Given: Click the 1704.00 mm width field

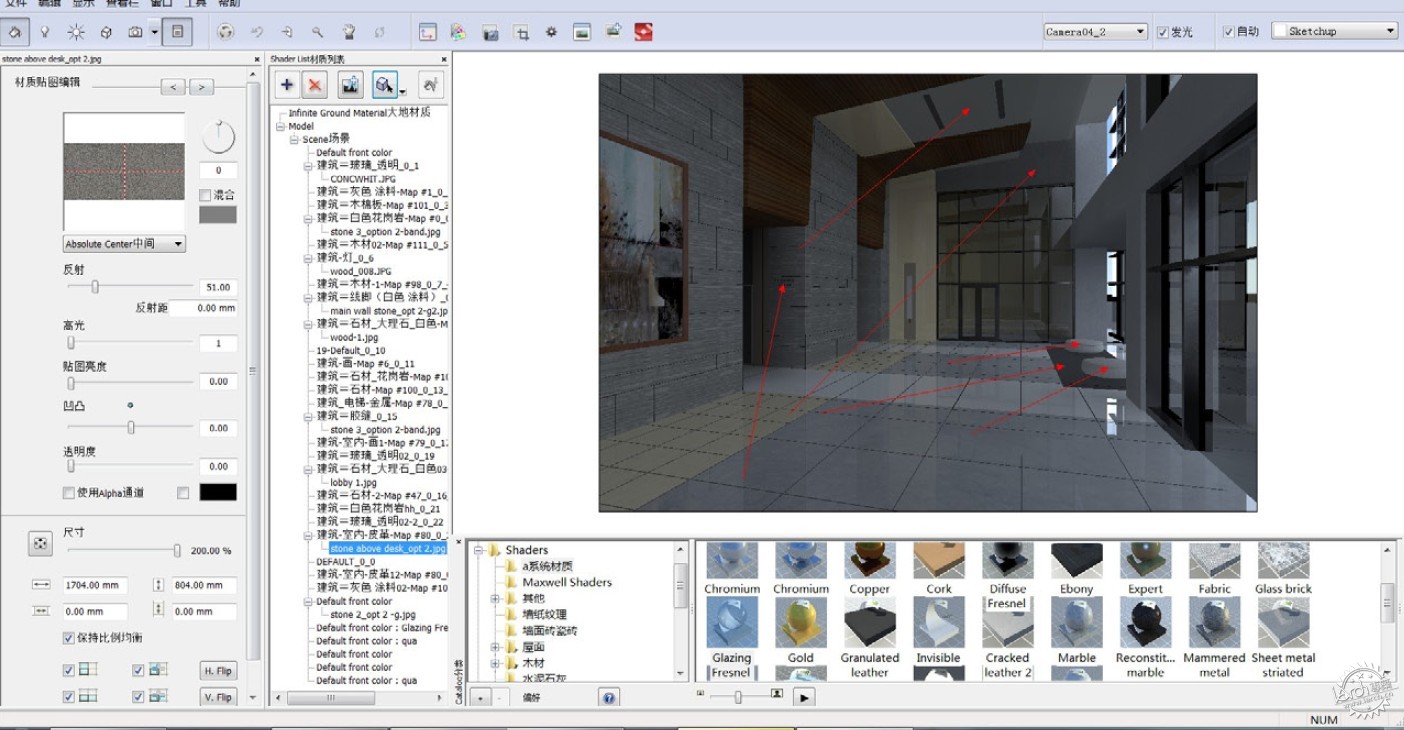Looking at the screenshot, I should [94, 585].
